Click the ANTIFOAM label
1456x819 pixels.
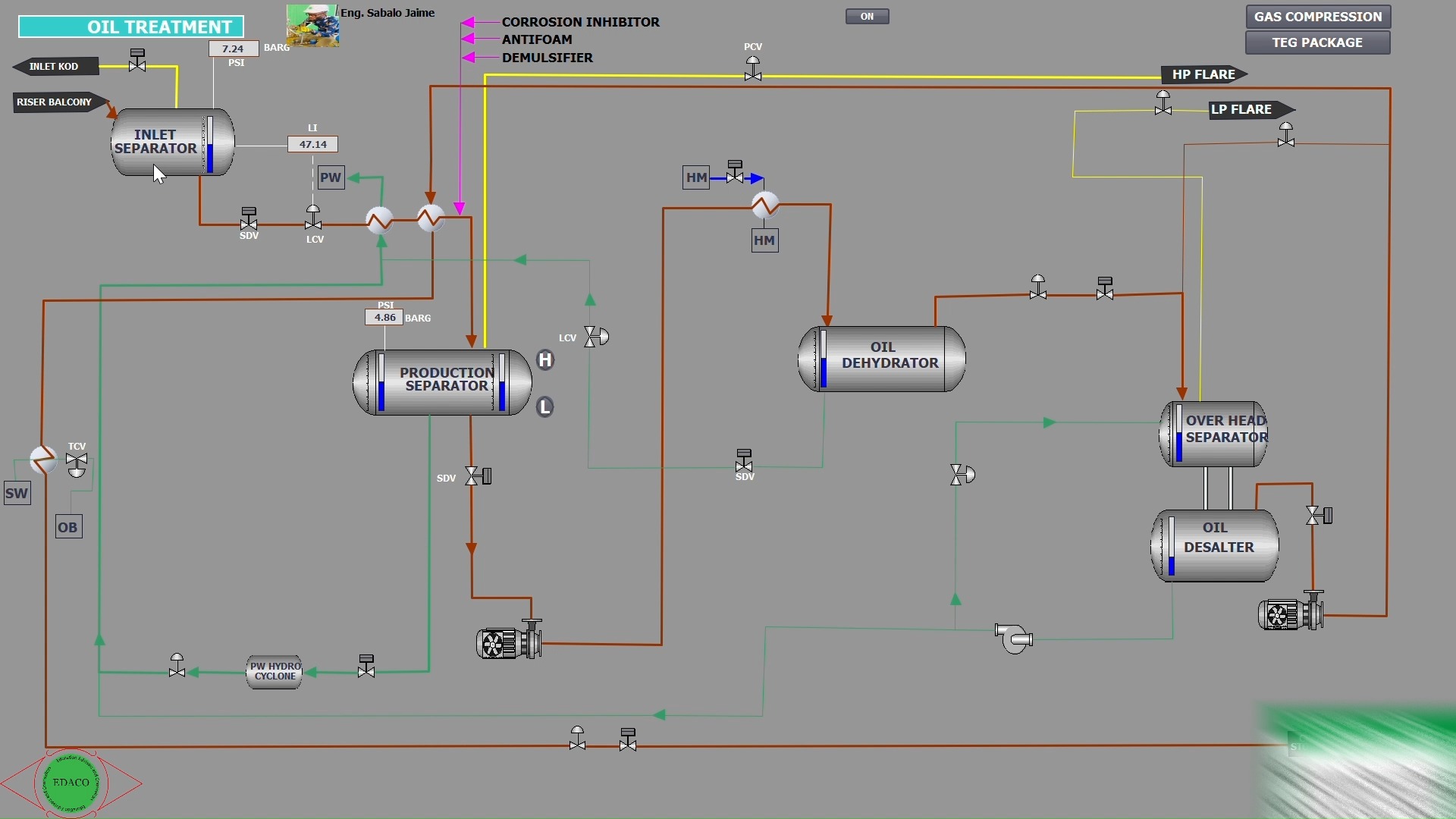pos(537,39)
